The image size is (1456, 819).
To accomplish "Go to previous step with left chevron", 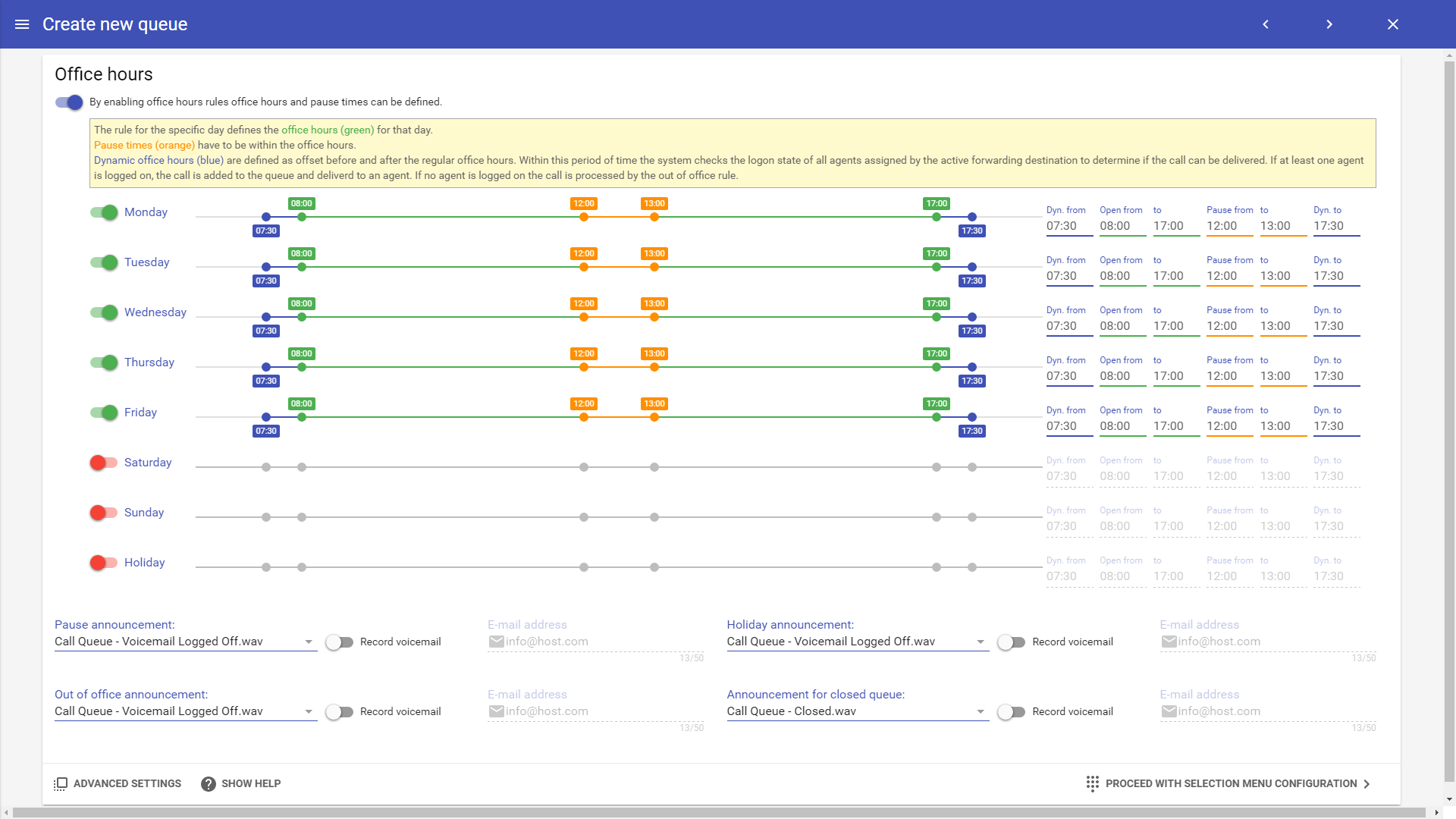I will [1266, 24].
